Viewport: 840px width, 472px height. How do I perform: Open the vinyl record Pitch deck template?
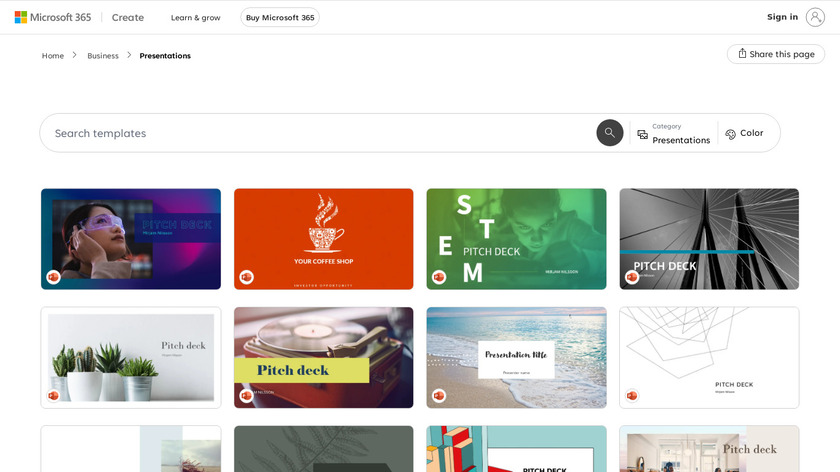pos(323,357)
